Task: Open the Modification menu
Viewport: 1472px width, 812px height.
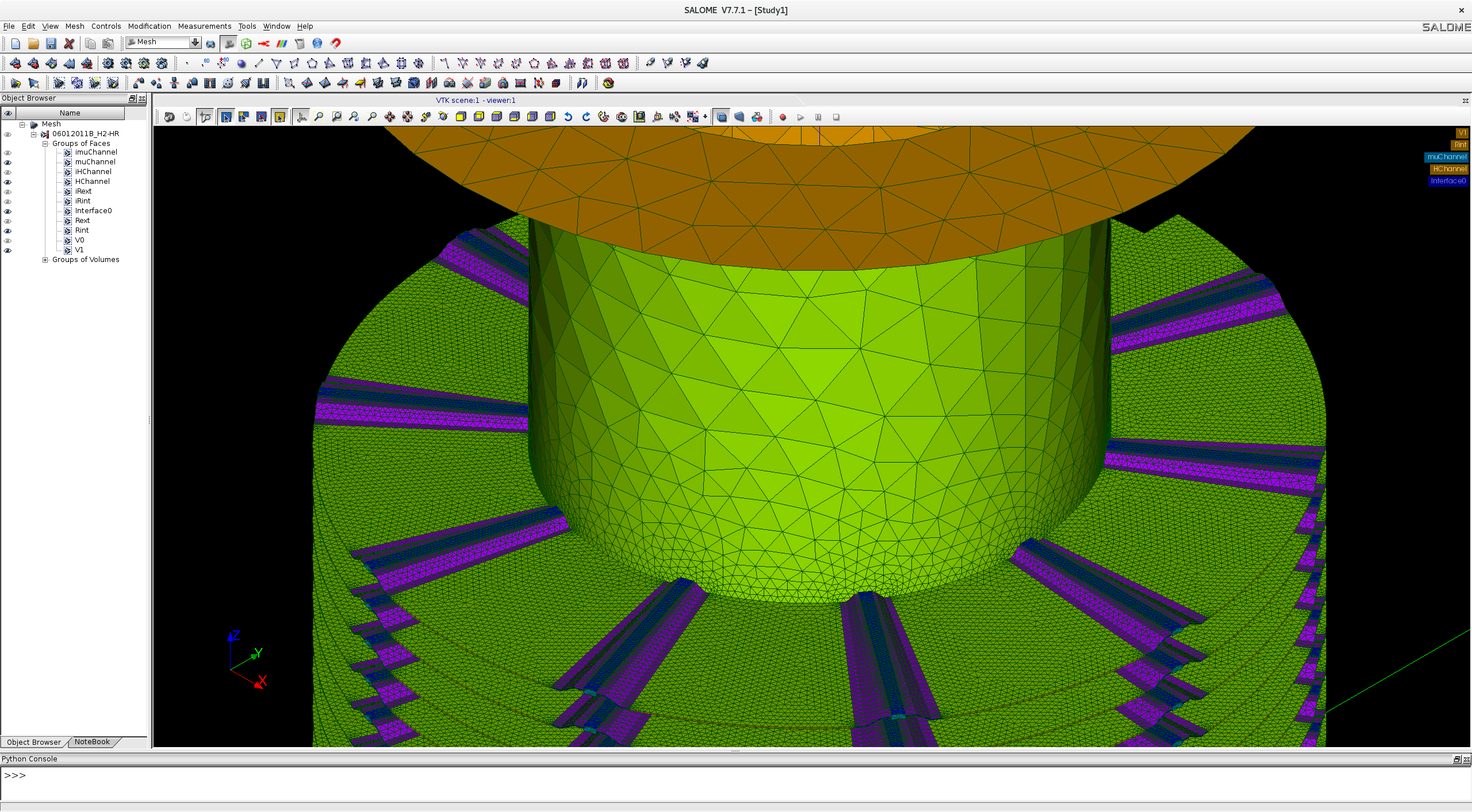Action: point(149,26)
